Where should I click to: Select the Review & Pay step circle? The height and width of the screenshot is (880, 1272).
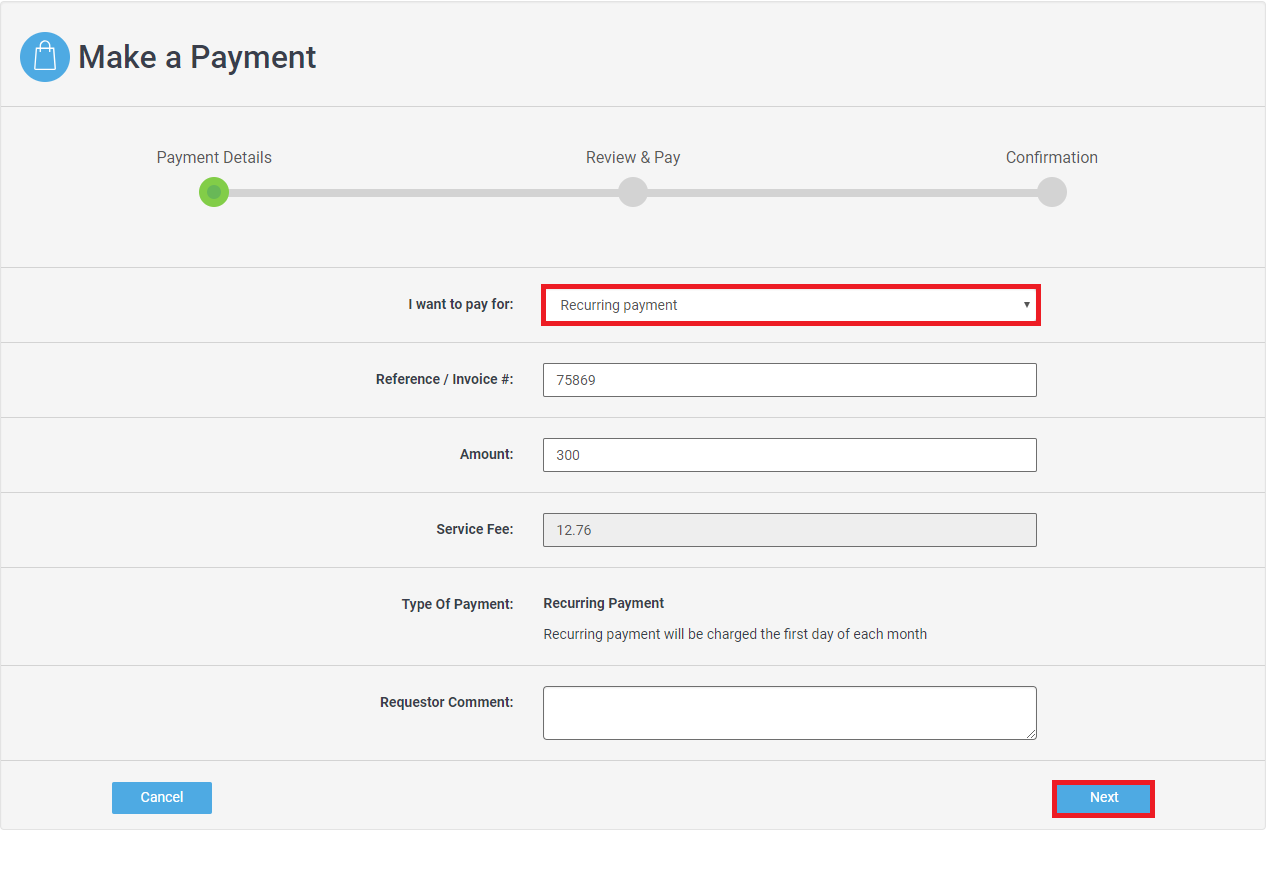point(633,192)
